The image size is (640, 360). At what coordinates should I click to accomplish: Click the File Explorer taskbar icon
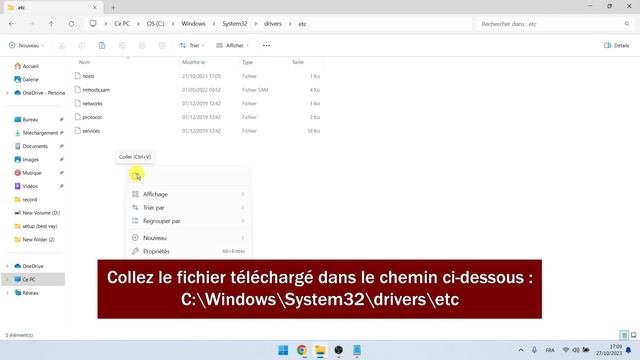pos(320,350)
